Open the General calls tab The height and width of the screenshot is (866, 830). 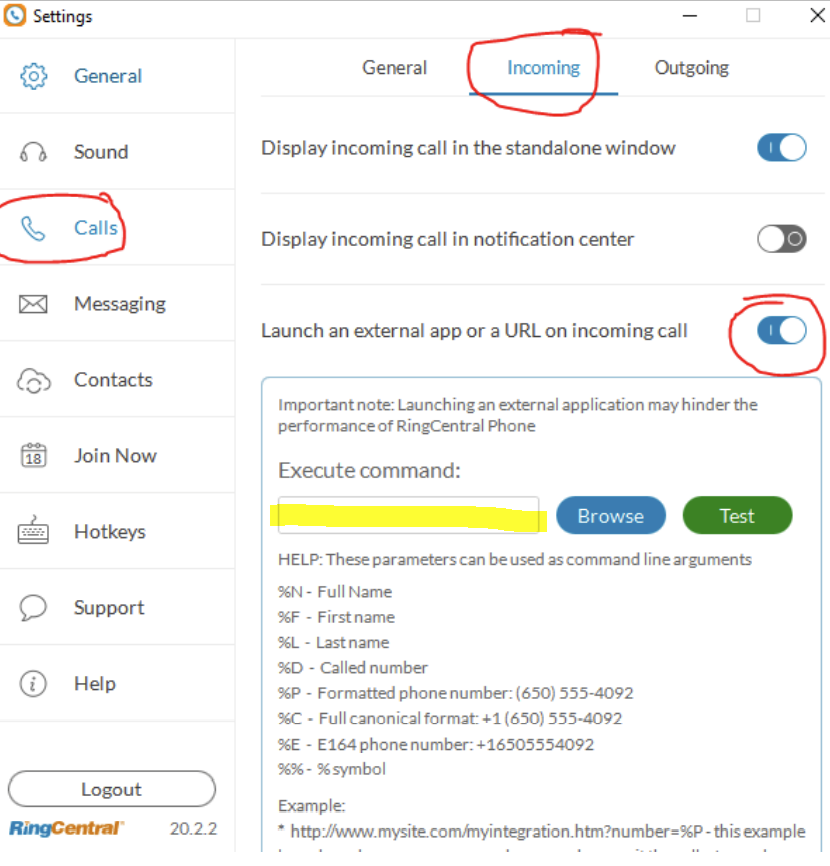tap(394, 67)
